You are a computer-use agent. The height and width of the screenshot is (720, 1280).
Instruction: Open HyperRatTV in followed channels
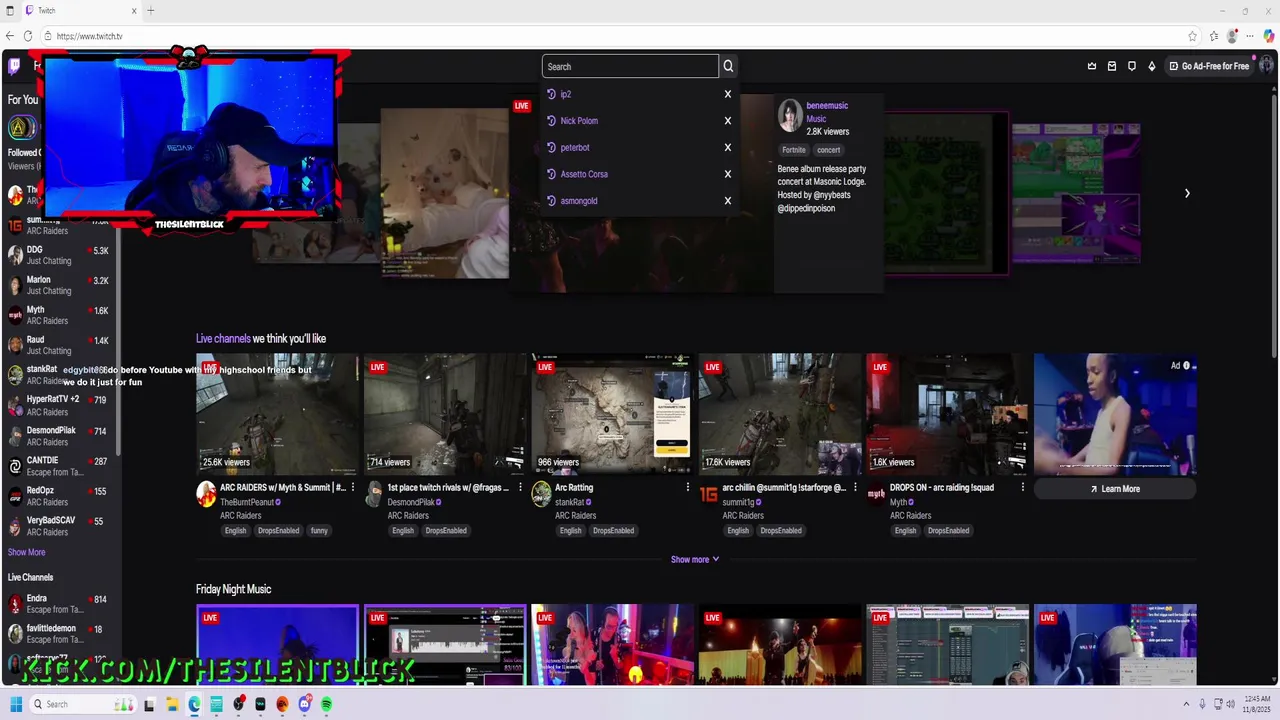(x=60, y=405)
